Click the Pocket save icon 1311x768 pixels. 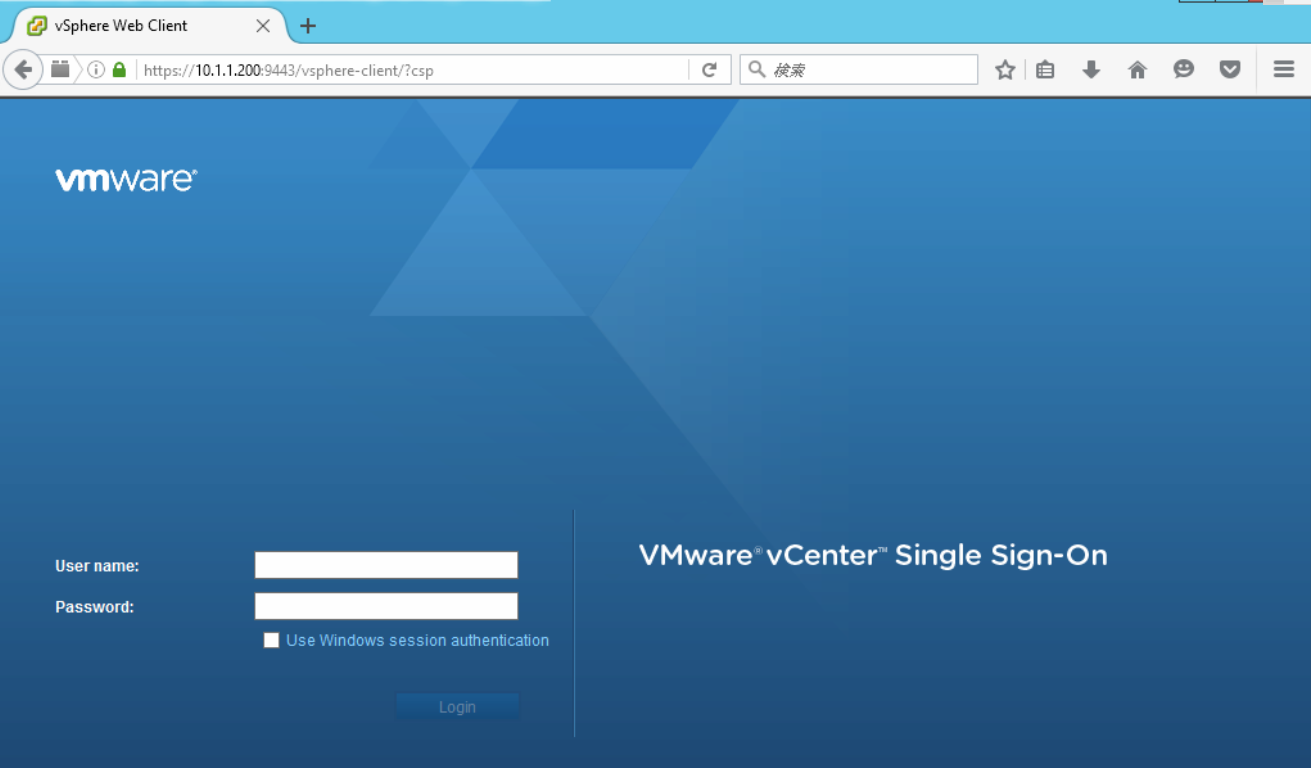point(1230,70)
